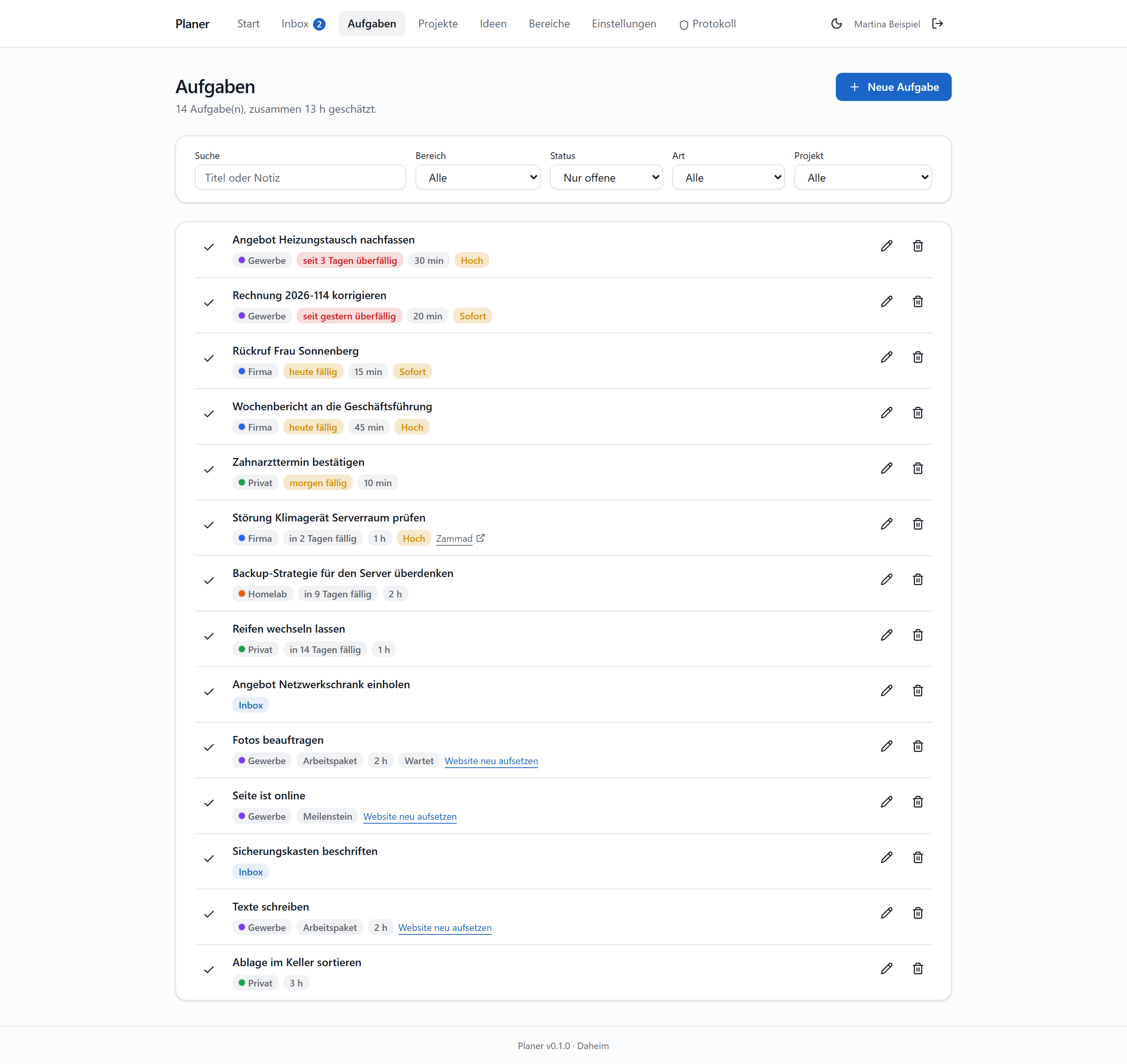Open the pencil editor for Fotos beauftragen
The height and width of the screenshot is (1064, 1127).
tap(887, 747)
